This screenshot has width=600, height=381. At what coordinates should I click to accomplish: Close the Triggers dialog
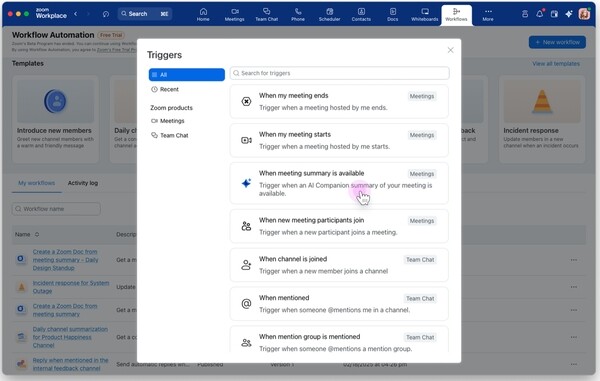450,50
